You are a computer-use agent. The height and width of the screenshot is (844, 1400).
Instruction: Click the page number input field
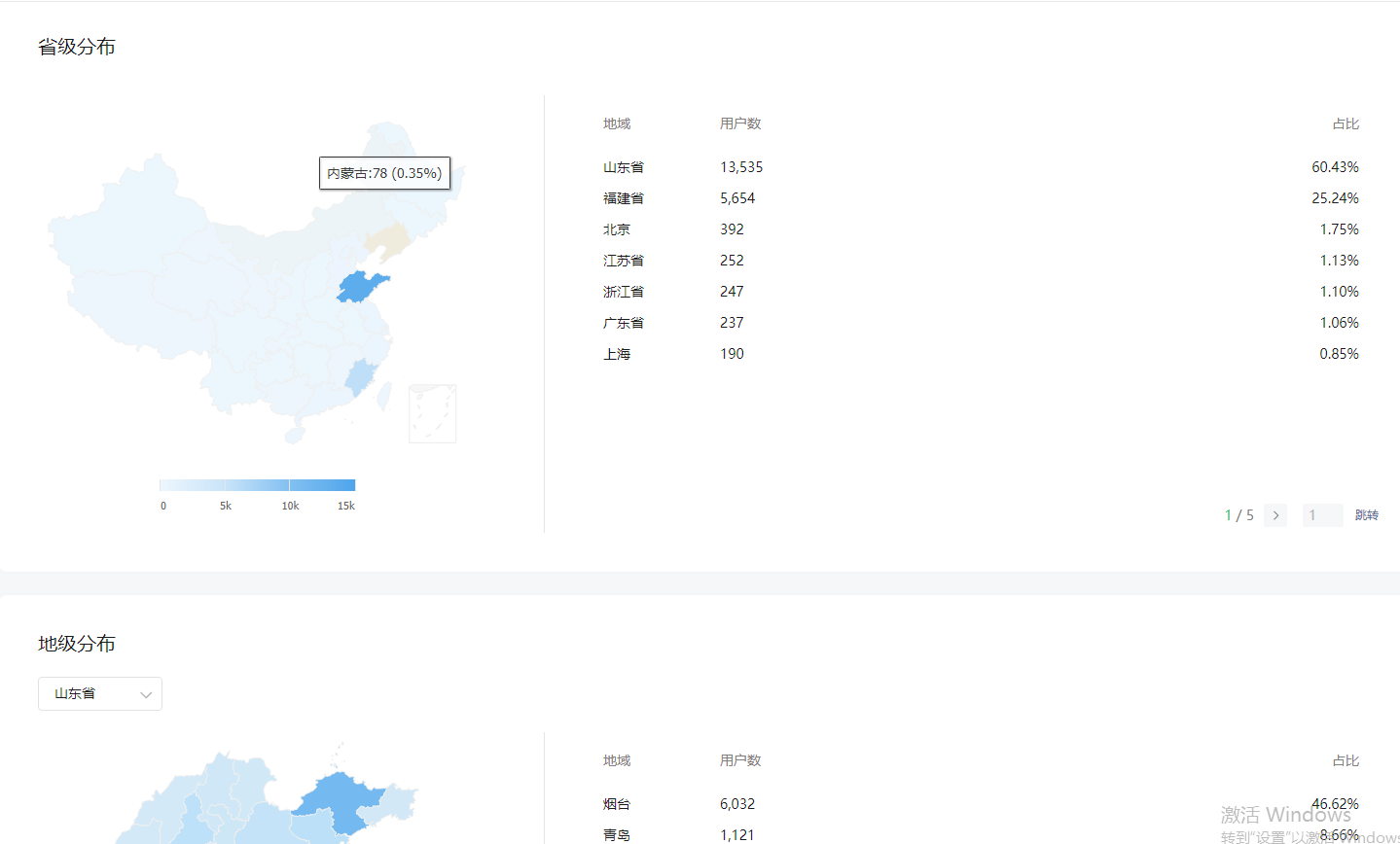[x=1322, y=515]
